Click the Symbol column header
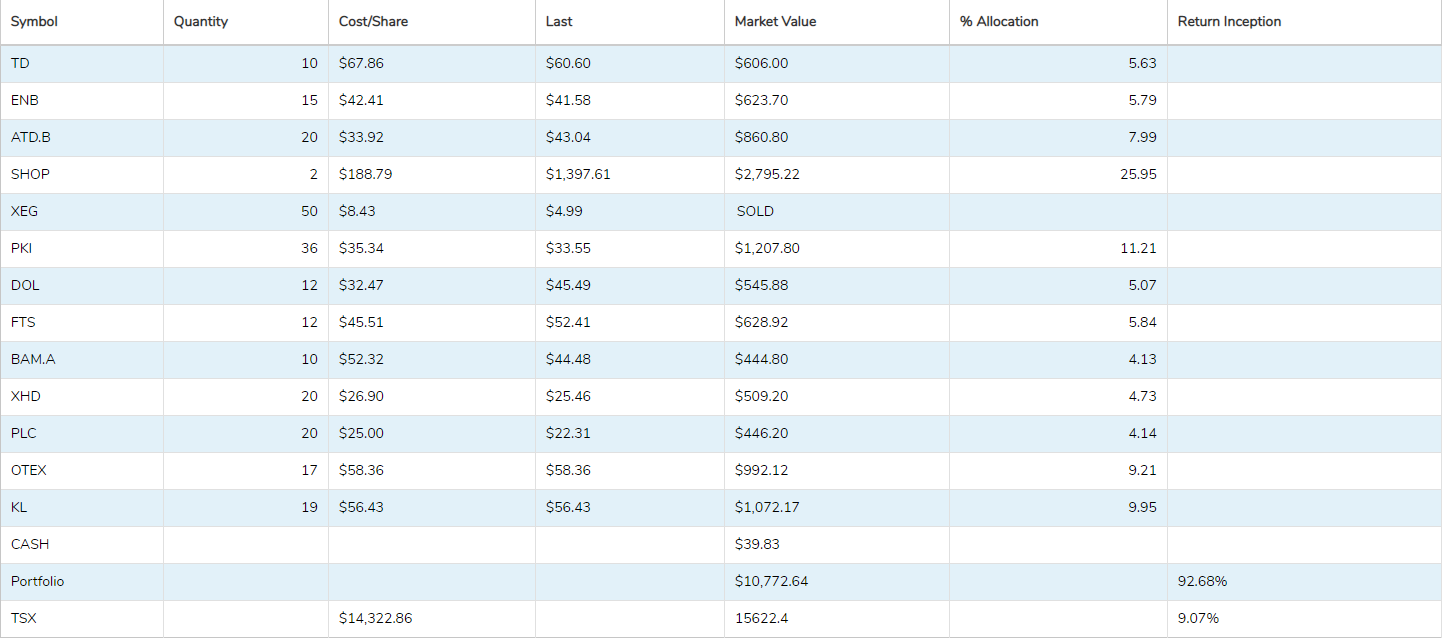Viewport: 1444px width, 639px height. 34,22
